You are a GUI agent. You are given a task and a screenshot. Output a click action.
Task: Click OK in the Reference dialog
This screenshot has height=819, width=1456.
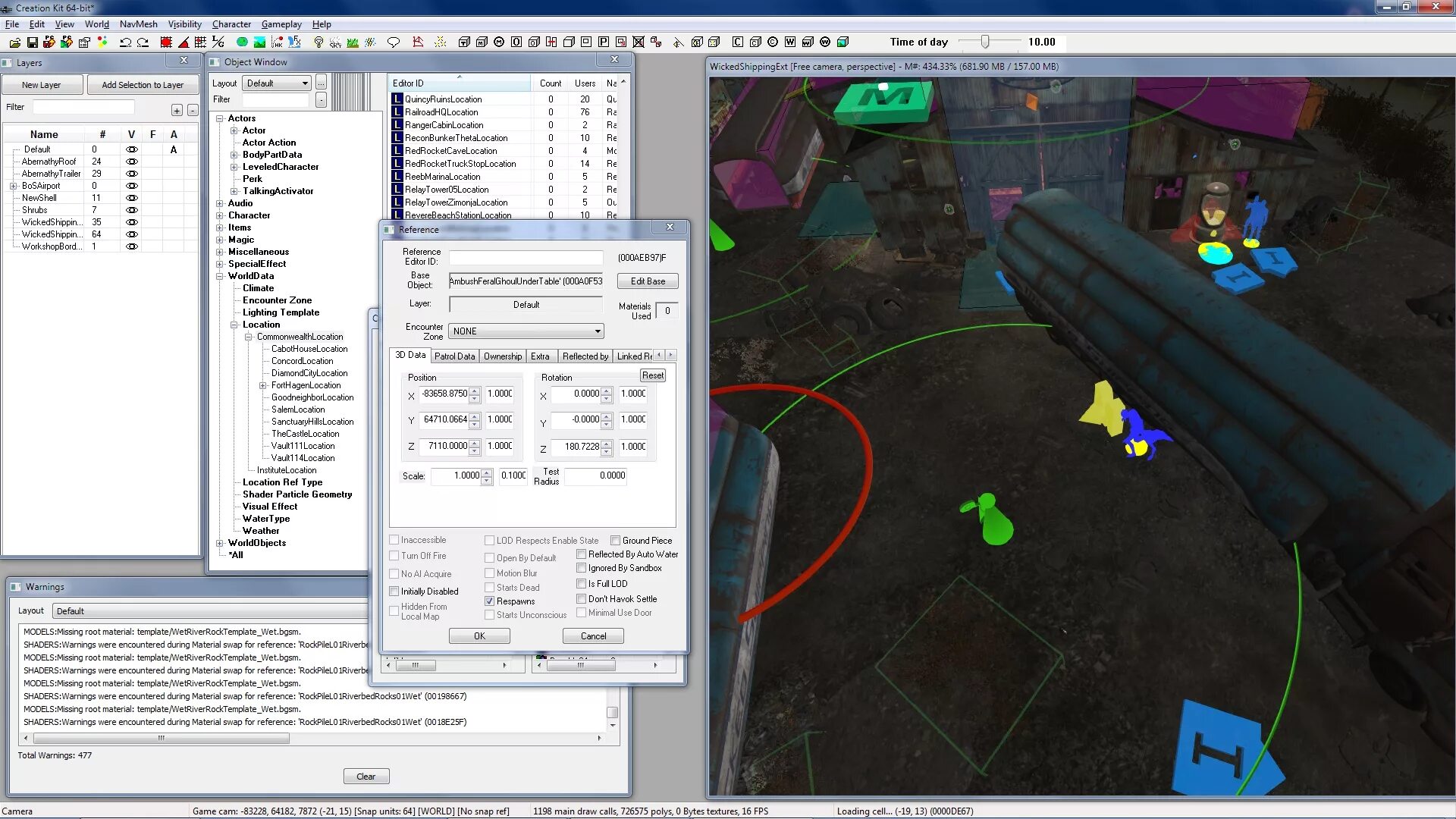coord(479,636)
